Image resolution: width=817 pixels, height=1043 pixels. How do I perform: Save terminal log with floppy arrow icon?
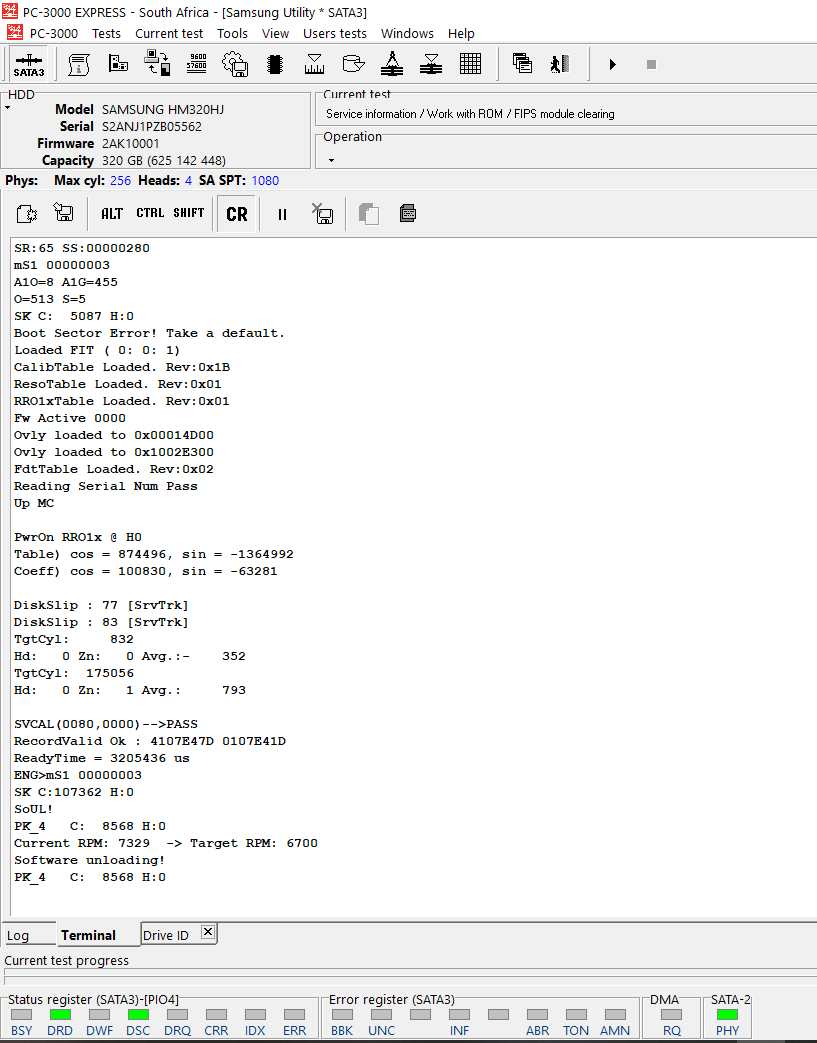click(x=64, y=214)
